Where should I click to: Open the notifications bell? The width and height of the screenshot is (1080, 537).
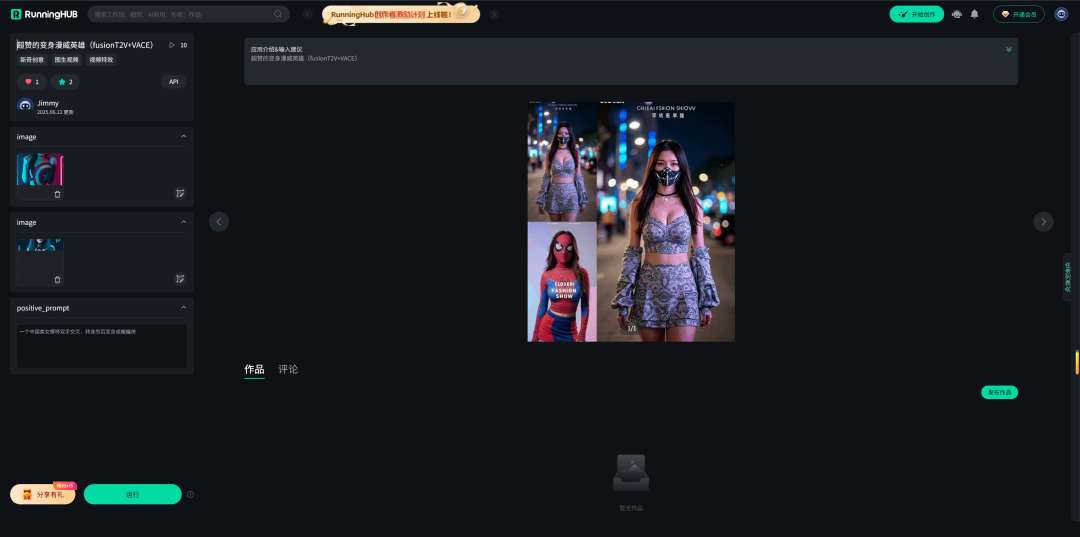click(974, 14)
